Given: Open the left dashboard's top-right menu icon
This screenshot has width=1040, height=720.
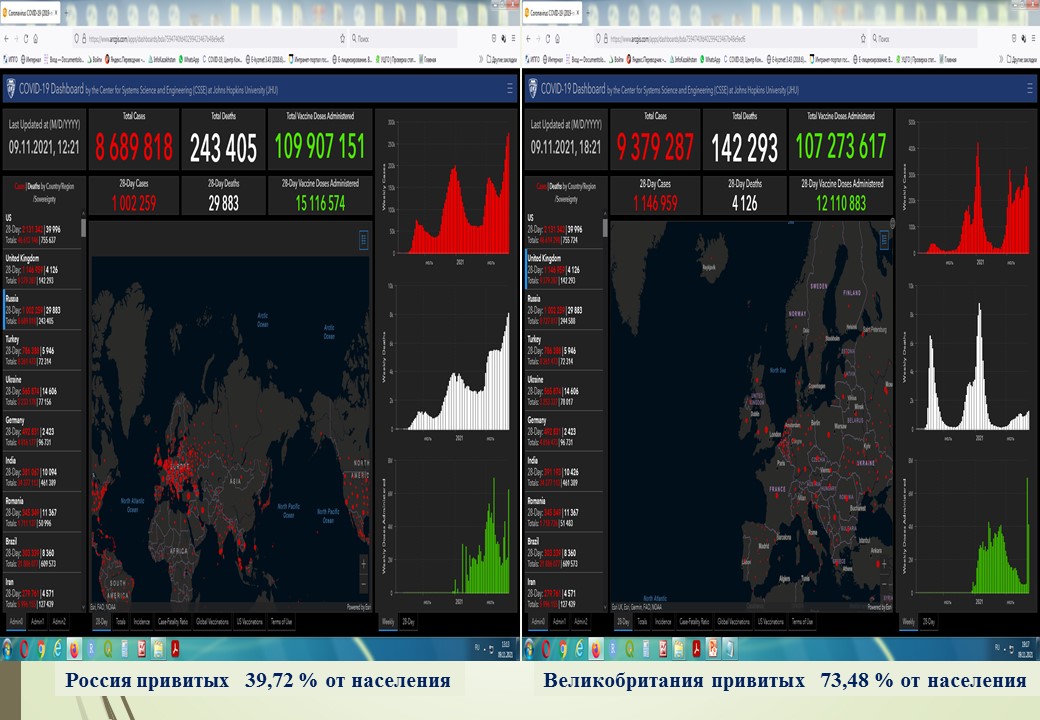Looking at the screenshot, I should 509,88.
